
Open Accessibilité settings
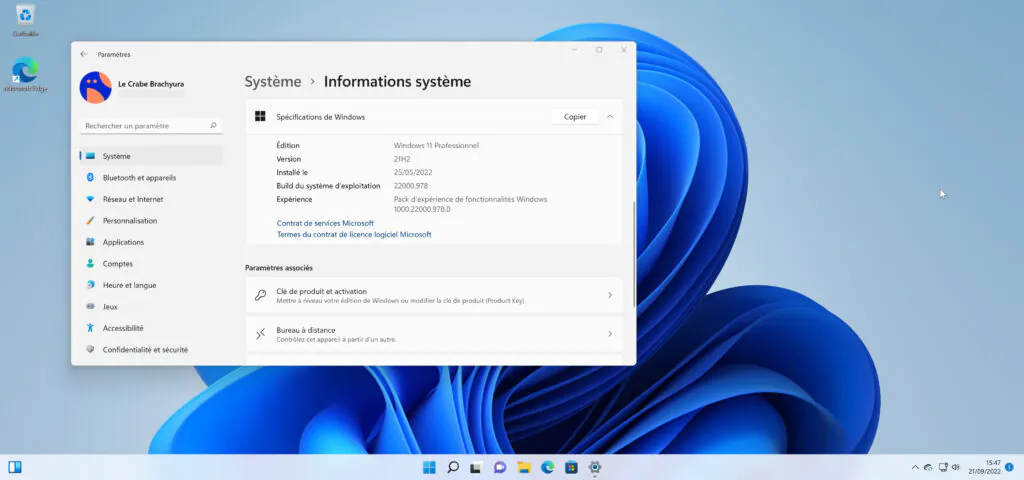pyautogui.click(x=152, y=328)
